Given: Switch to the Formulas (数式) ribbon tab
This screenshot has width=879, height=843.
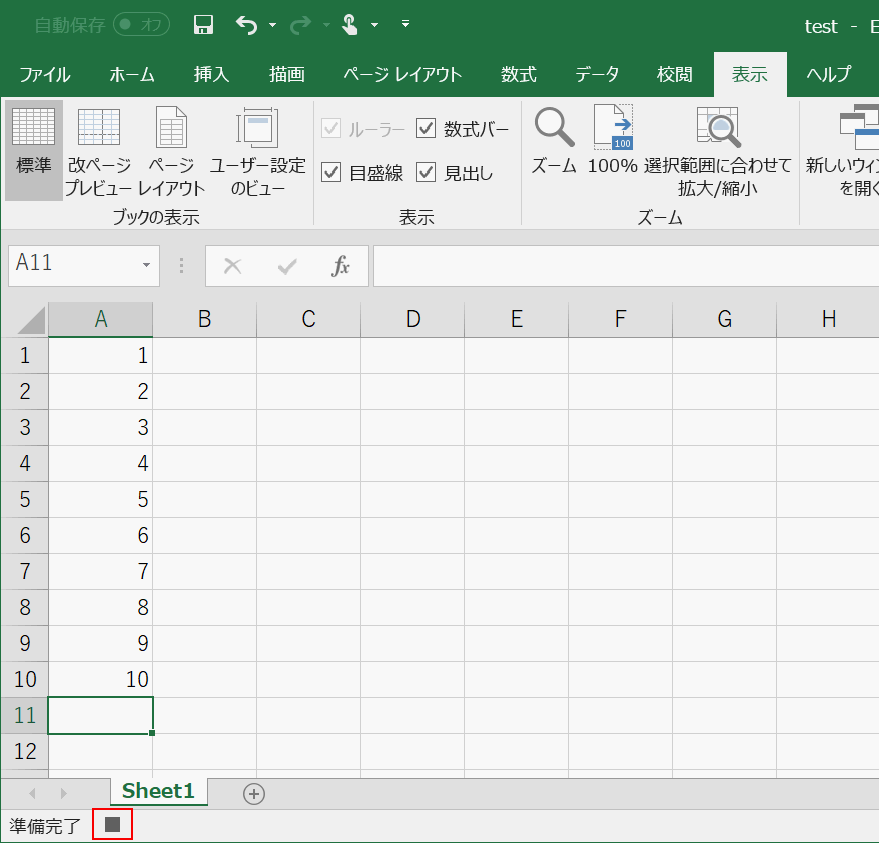Looking at the screenshot, I should [519, 74].
